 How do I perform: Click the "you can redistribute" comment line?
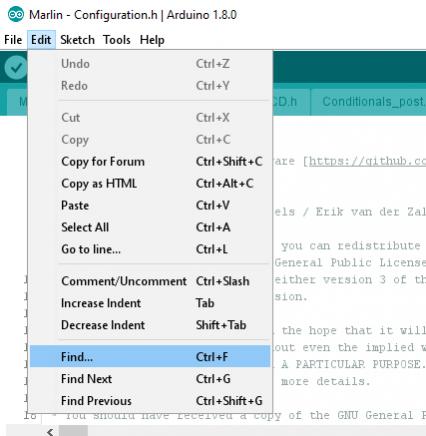(351, 246)
